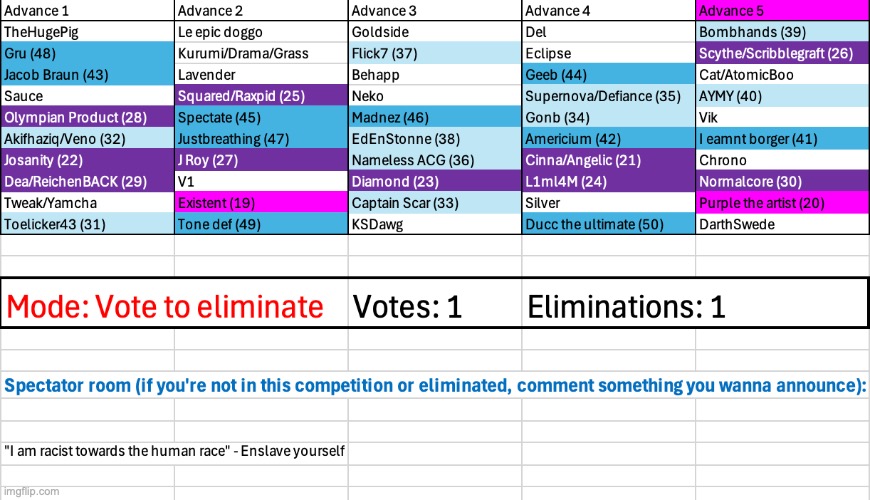Click the Gru (48) cell

point(88,53)
